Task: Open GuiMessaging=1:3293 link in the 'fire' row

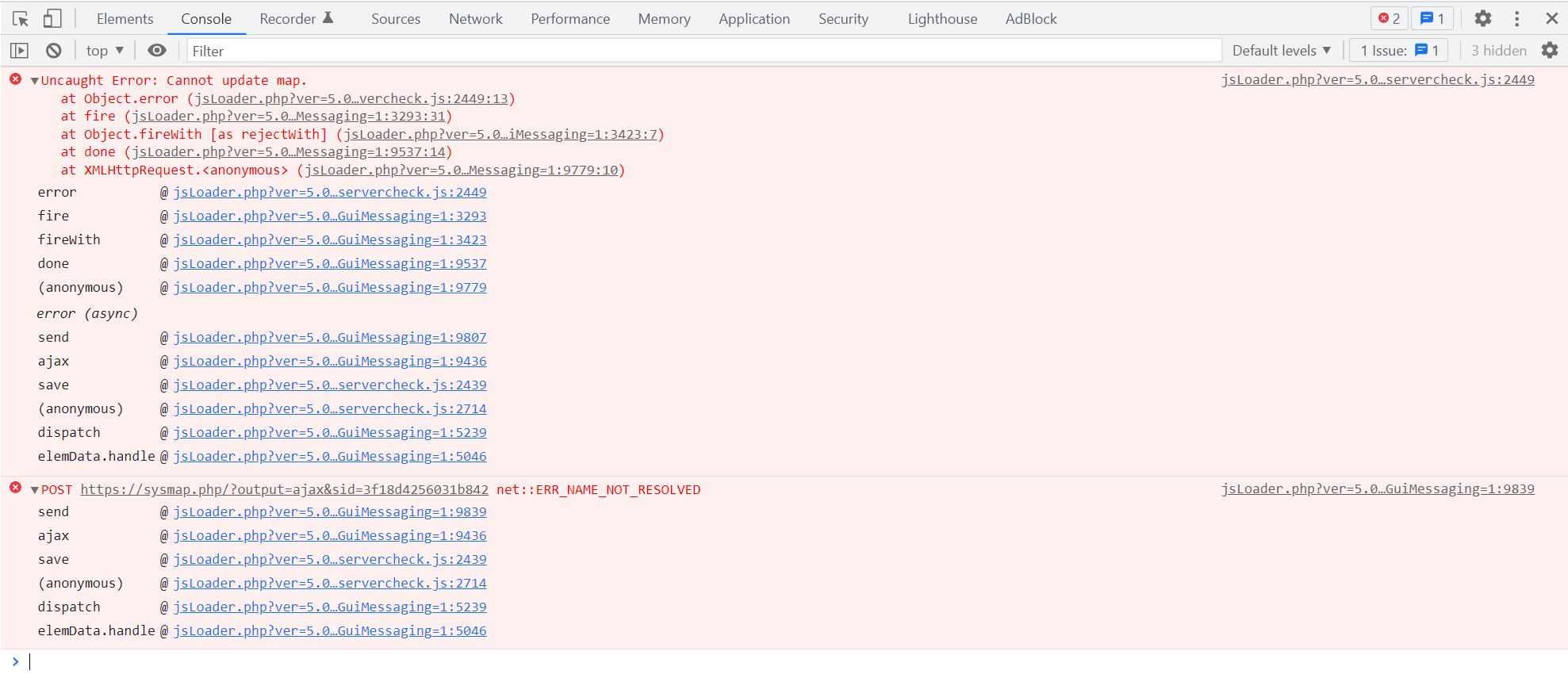Action: [x=330, y=216]
